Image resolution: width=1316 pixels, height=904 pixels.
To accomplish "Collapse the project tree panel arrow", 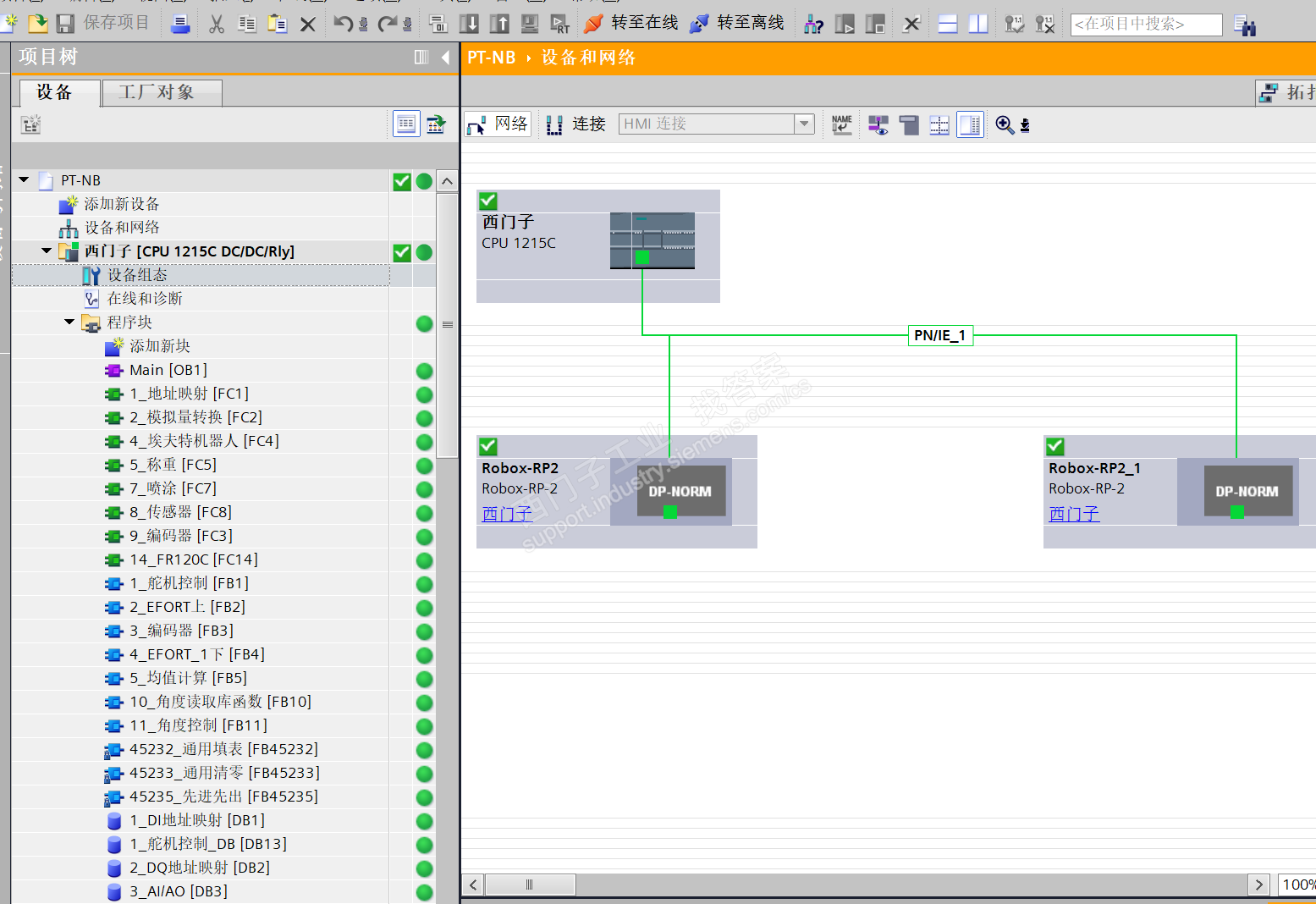I will coord(445,57).
